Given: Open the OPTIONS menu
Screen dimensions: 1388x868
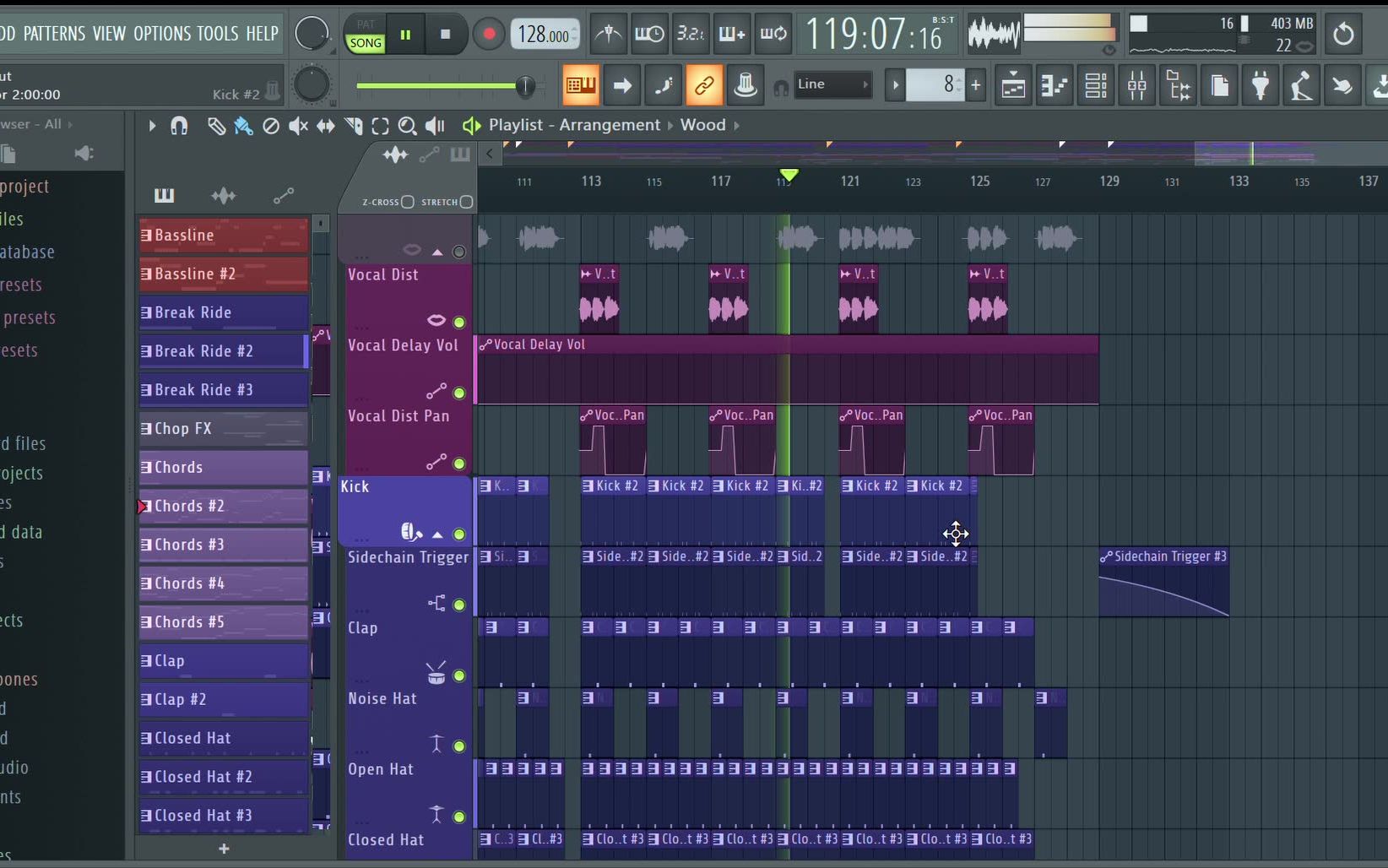Looking at the screenshot, I should pyautogui.click(x=162, y=34).
